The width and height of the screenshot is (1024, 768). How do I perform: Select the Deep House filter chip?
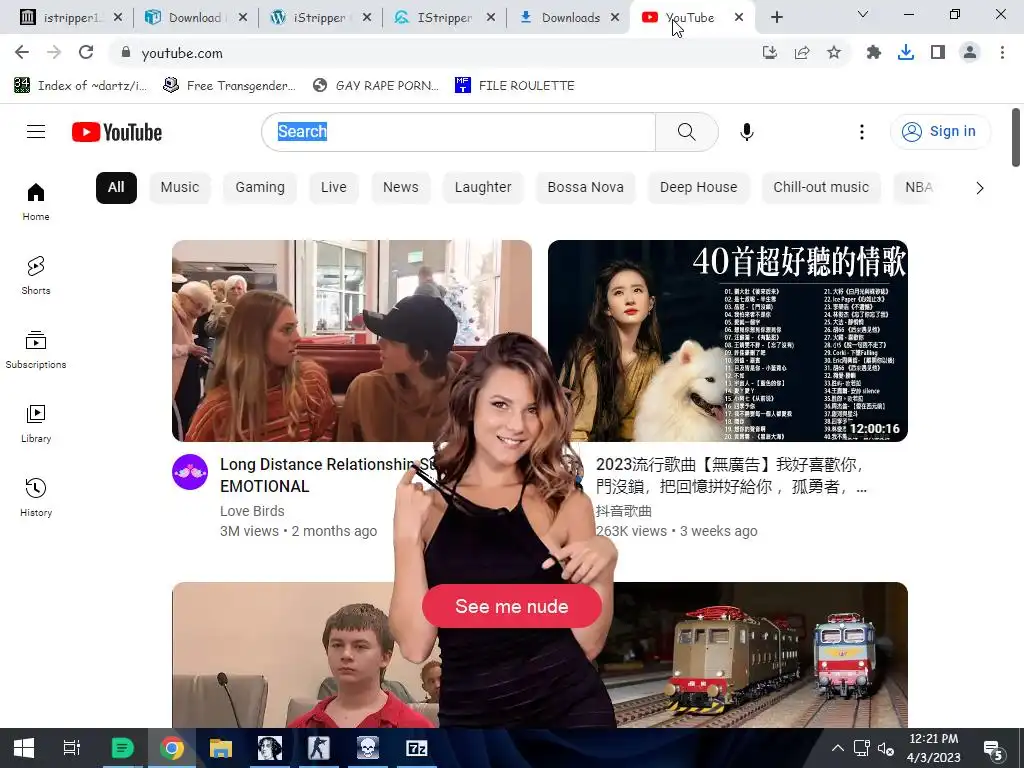698,187
